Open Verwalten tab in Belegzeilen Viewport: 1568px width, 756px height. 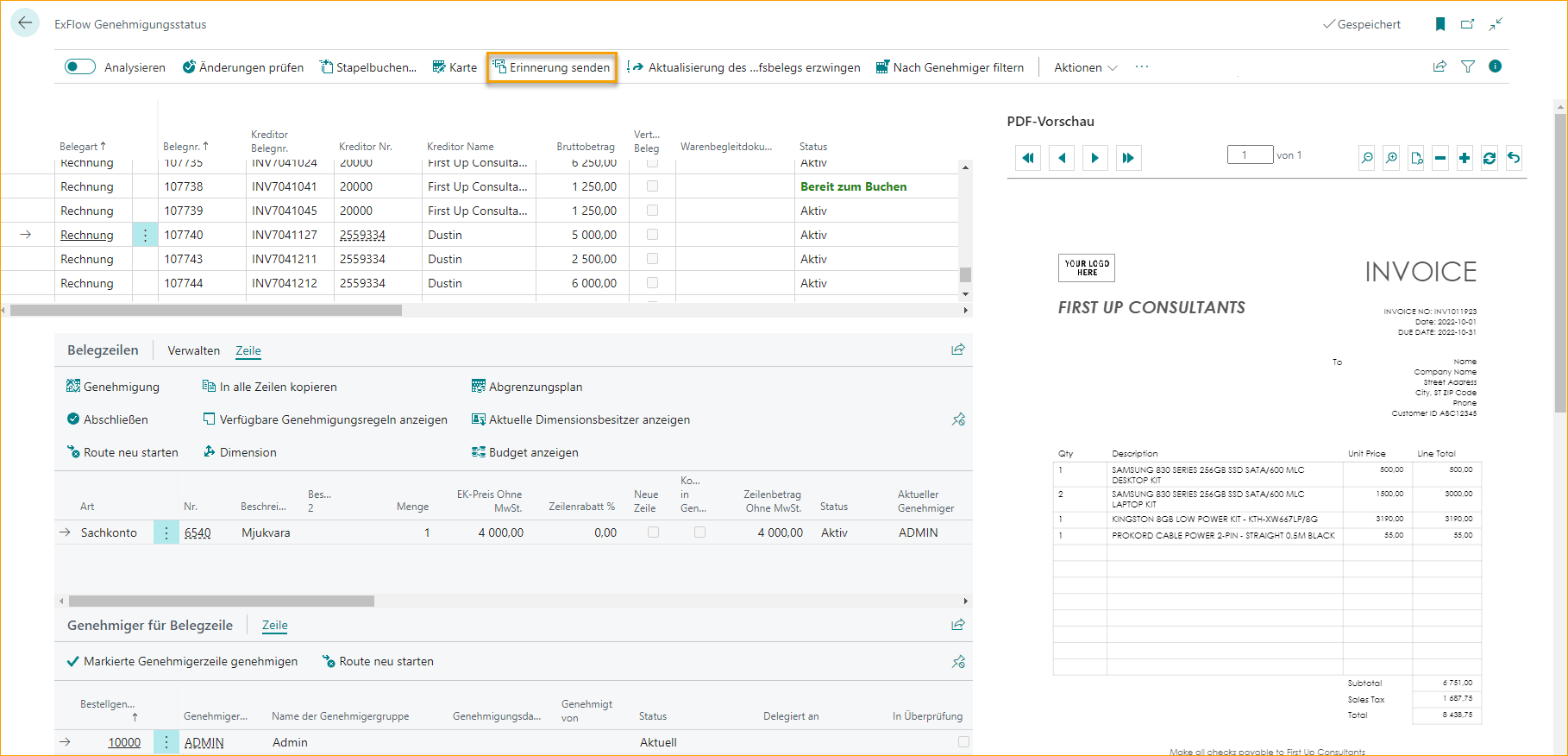pyautogui.click(x=194, y=350)
